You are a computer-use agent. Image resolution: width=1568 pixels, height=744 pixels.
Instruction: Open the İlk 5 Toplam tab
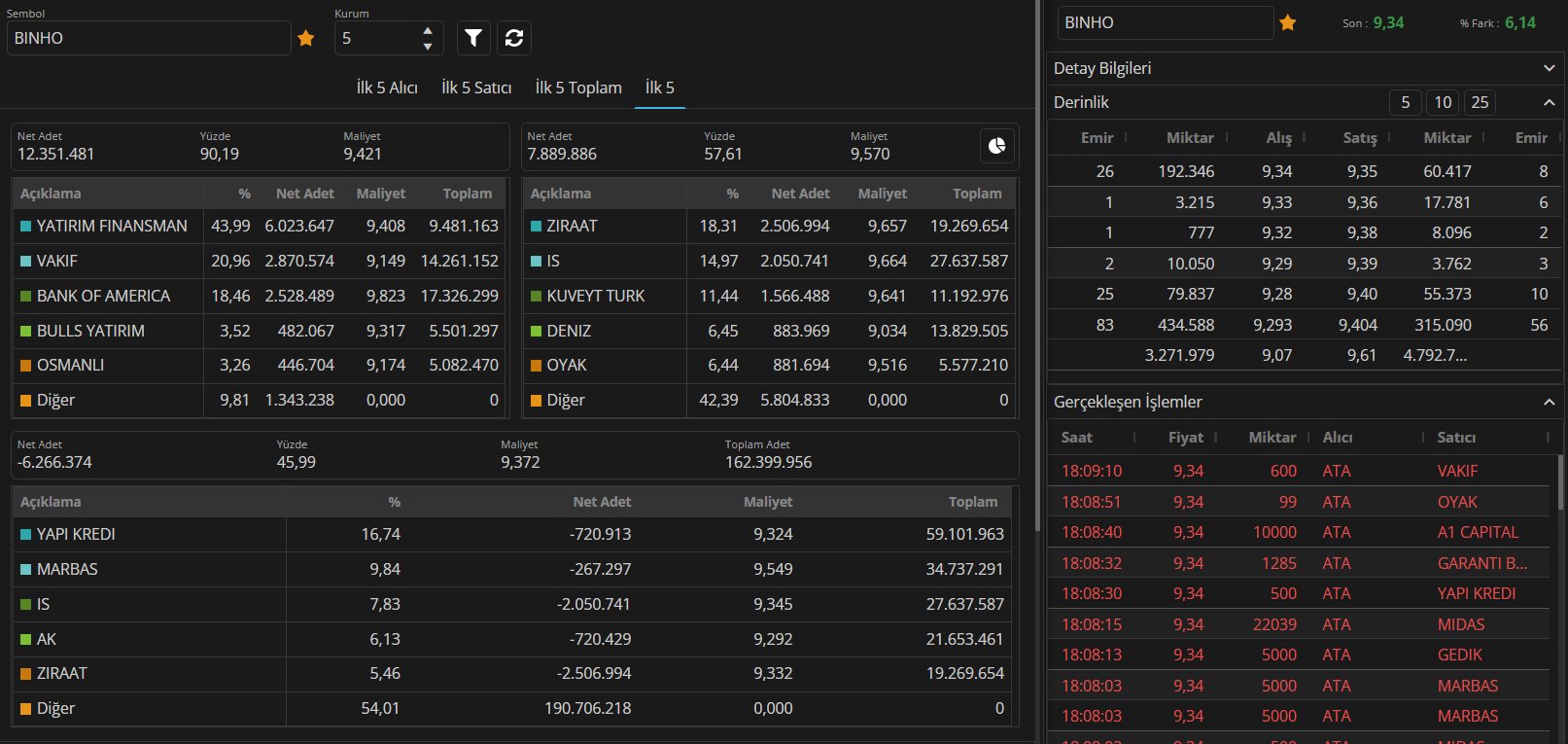tap(578, 88)
